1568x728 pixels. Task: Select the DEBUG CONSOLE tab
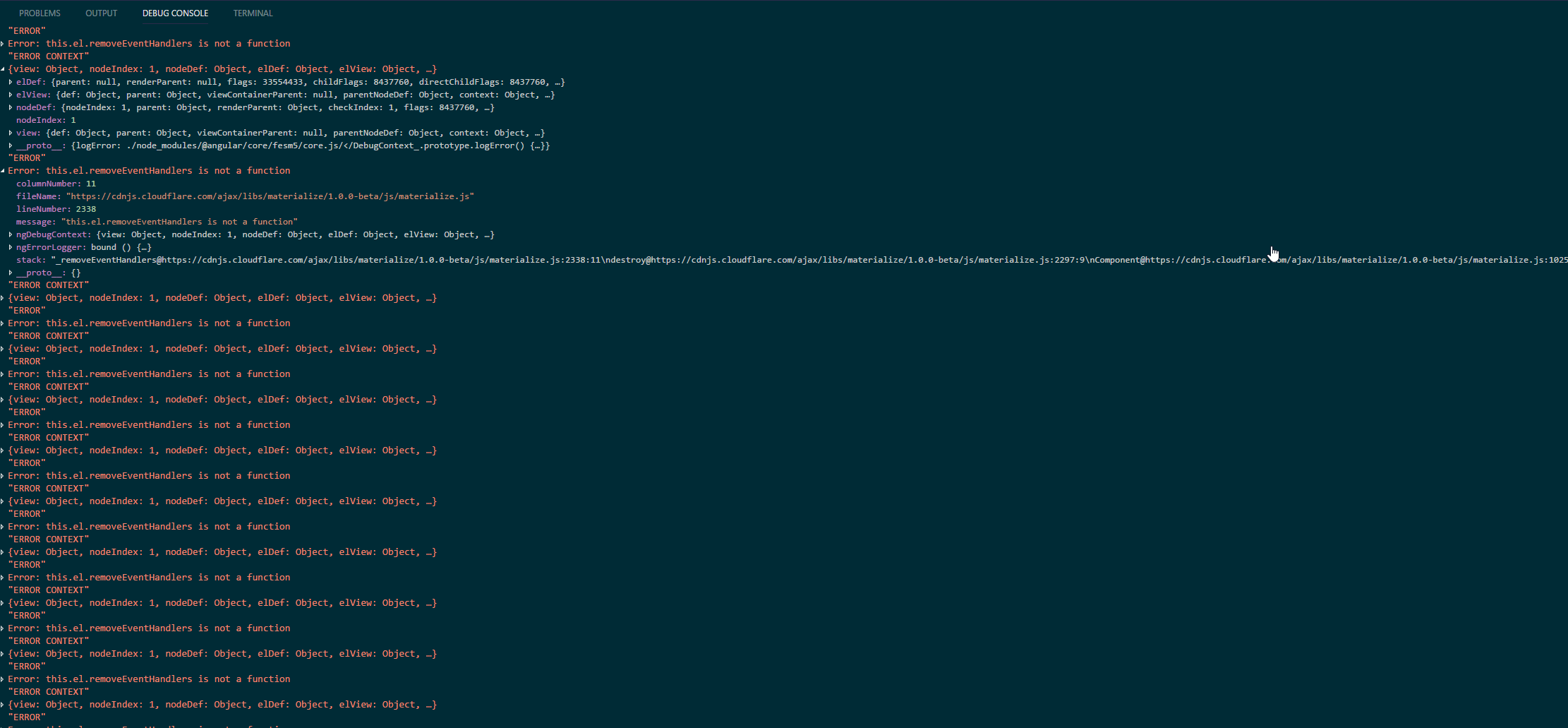click(x=175, y=13)
